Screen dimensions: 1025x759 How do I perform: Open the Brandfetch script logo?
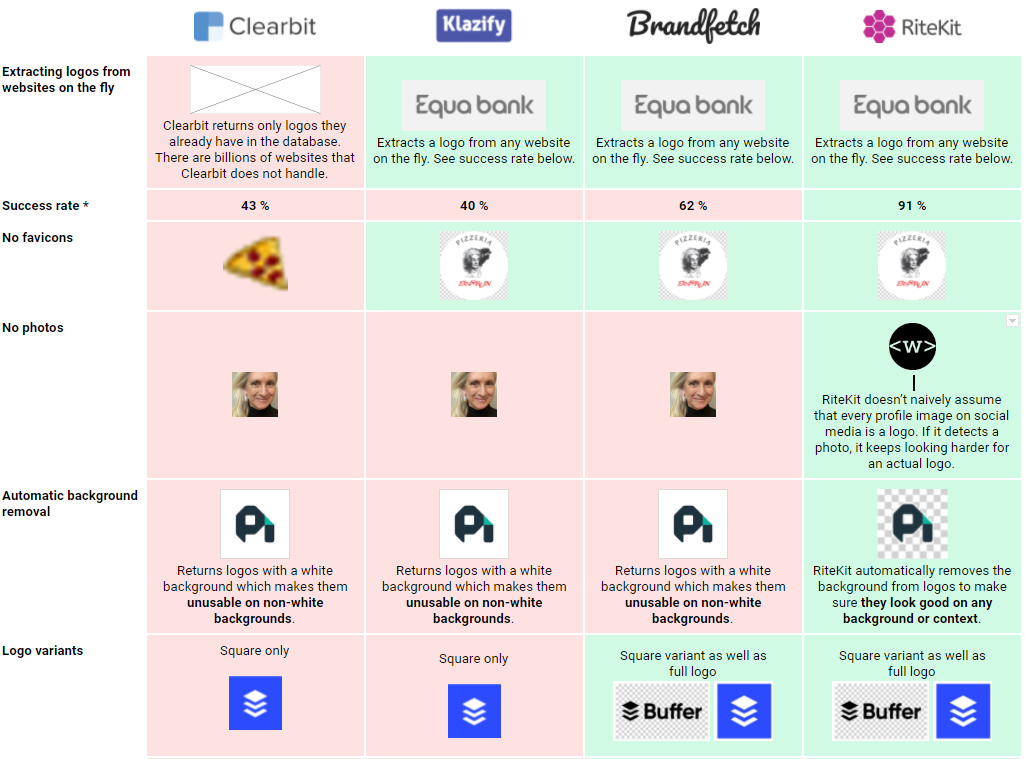[694, 25]
